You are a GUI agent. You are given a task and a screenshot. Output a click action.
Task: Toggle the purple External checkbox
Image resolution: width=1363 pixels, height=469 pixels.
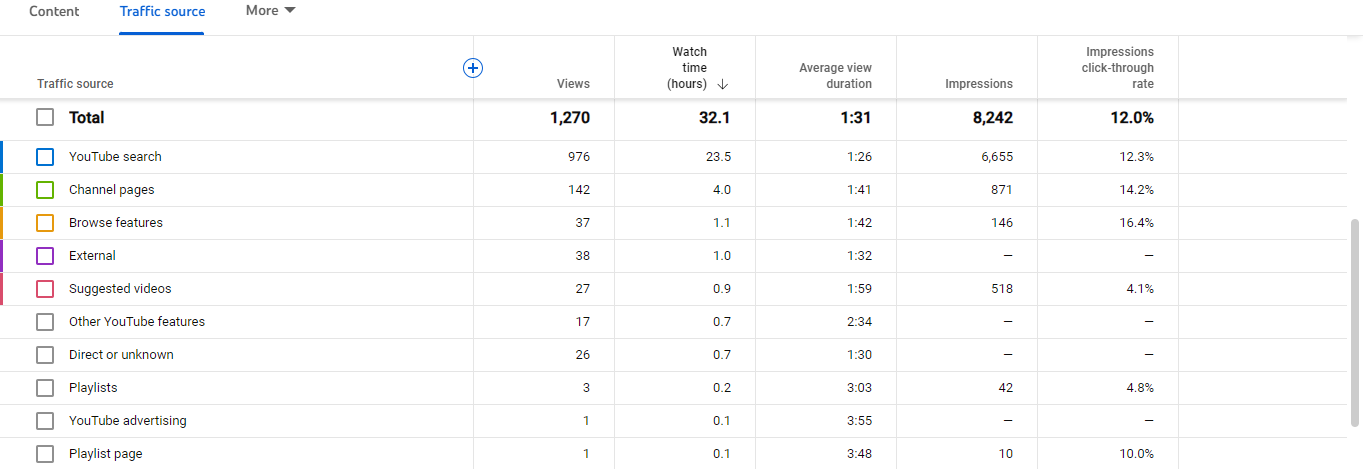coord(45,256)
